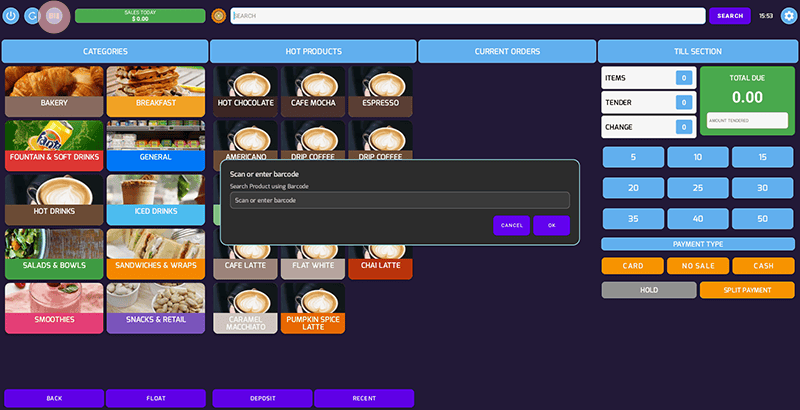Click the Items count row
Viewport: 800px width, 410px height.
click(648, 78)
